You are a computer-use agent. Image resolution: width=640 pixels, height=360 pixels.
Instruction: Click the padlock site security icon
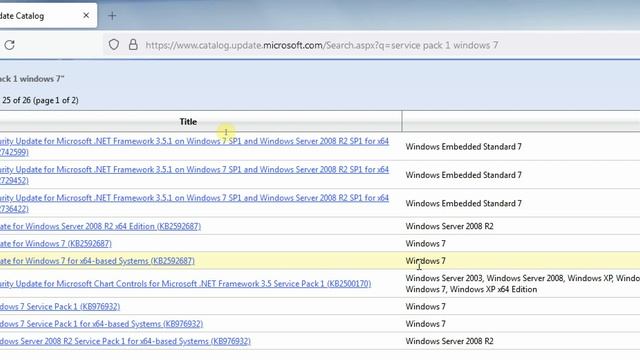coord(133,45)
